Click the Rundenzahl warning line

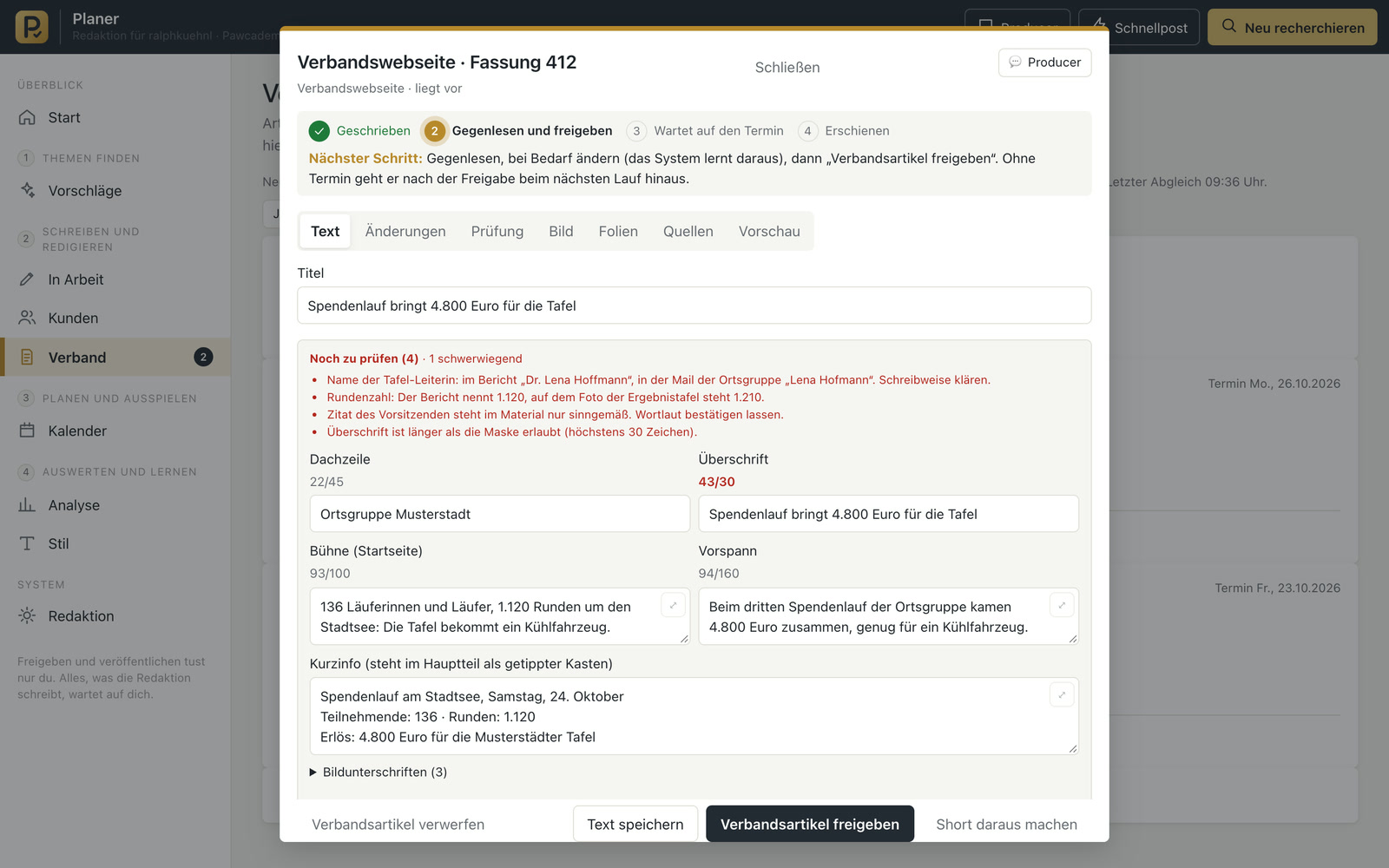pyautogui.click(x=545, y=397)
